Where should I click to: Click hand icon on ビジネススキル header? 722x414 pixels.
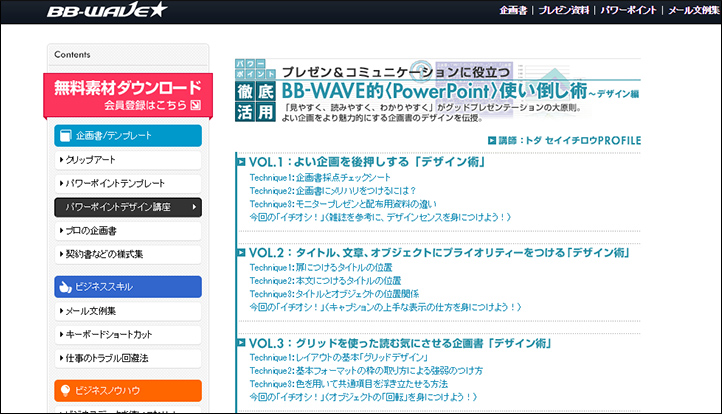click(65, 287)
